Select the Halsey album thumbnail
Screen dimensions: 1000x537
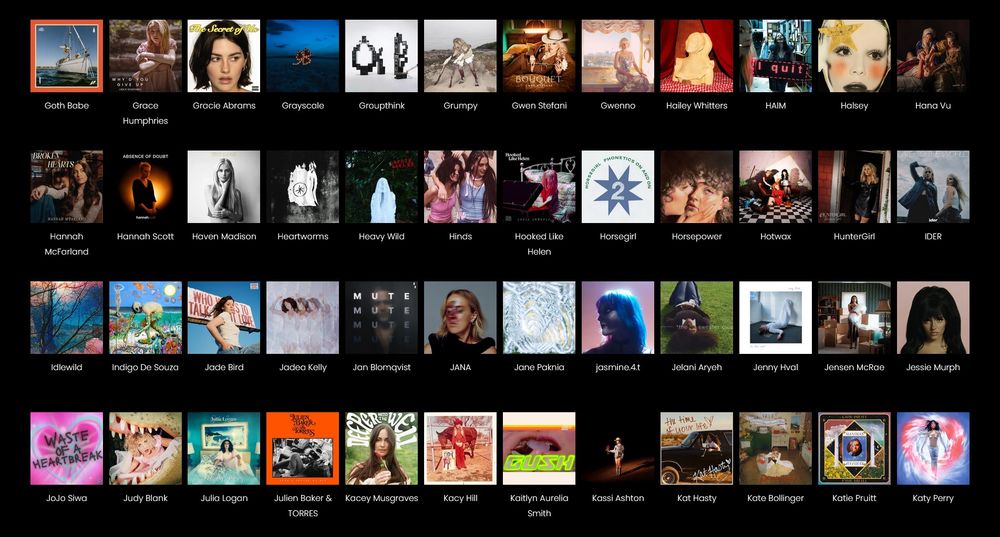[854, 55]
